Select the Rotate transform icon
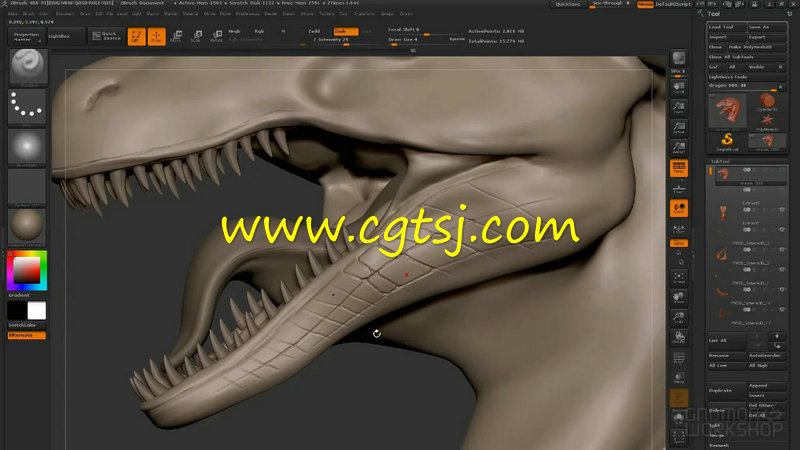The width and height of the screenshot is (800, 450). tap(216, 36)
